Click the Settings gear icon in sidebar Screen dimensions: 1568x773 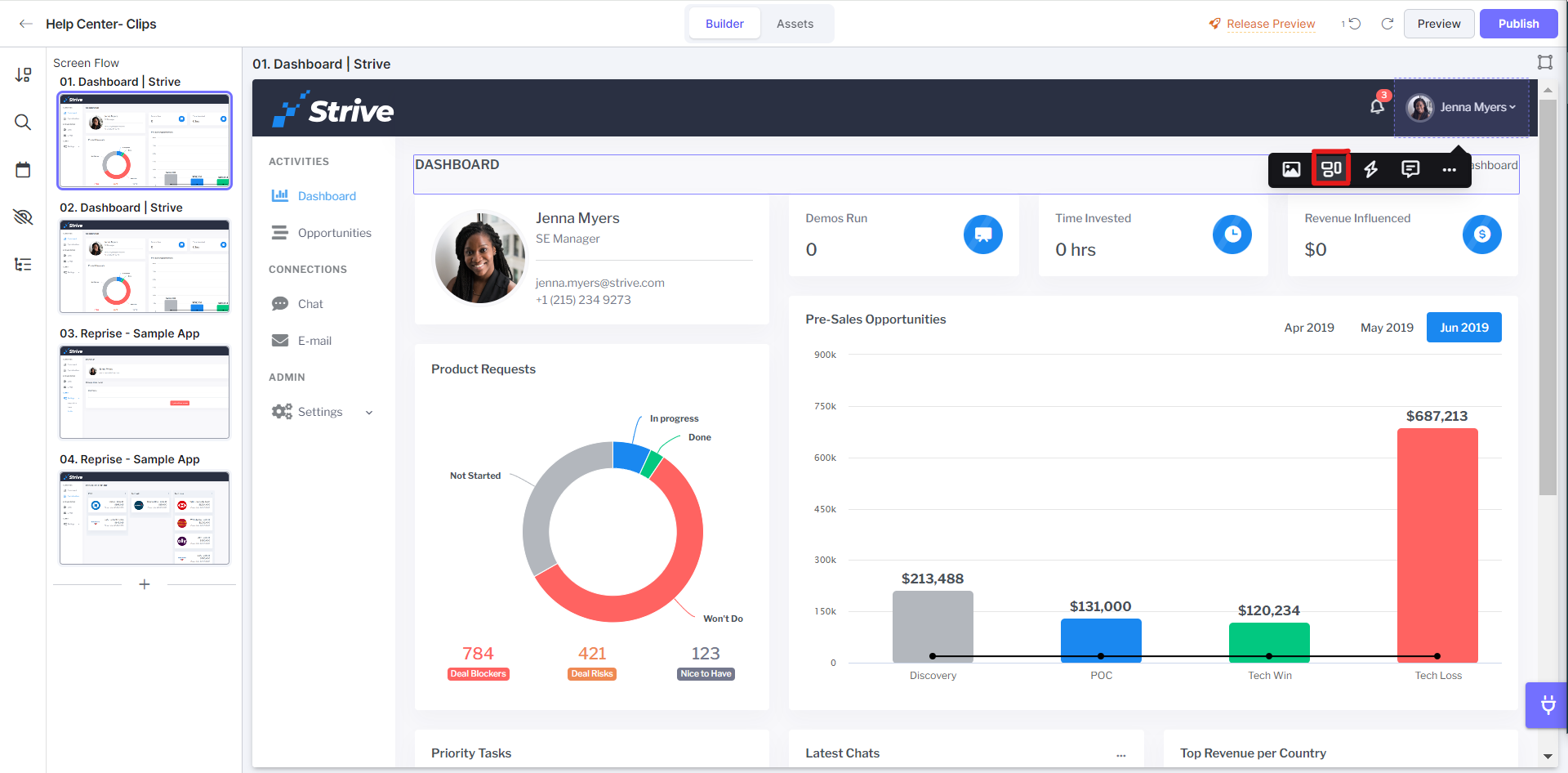tap(282, 412)
